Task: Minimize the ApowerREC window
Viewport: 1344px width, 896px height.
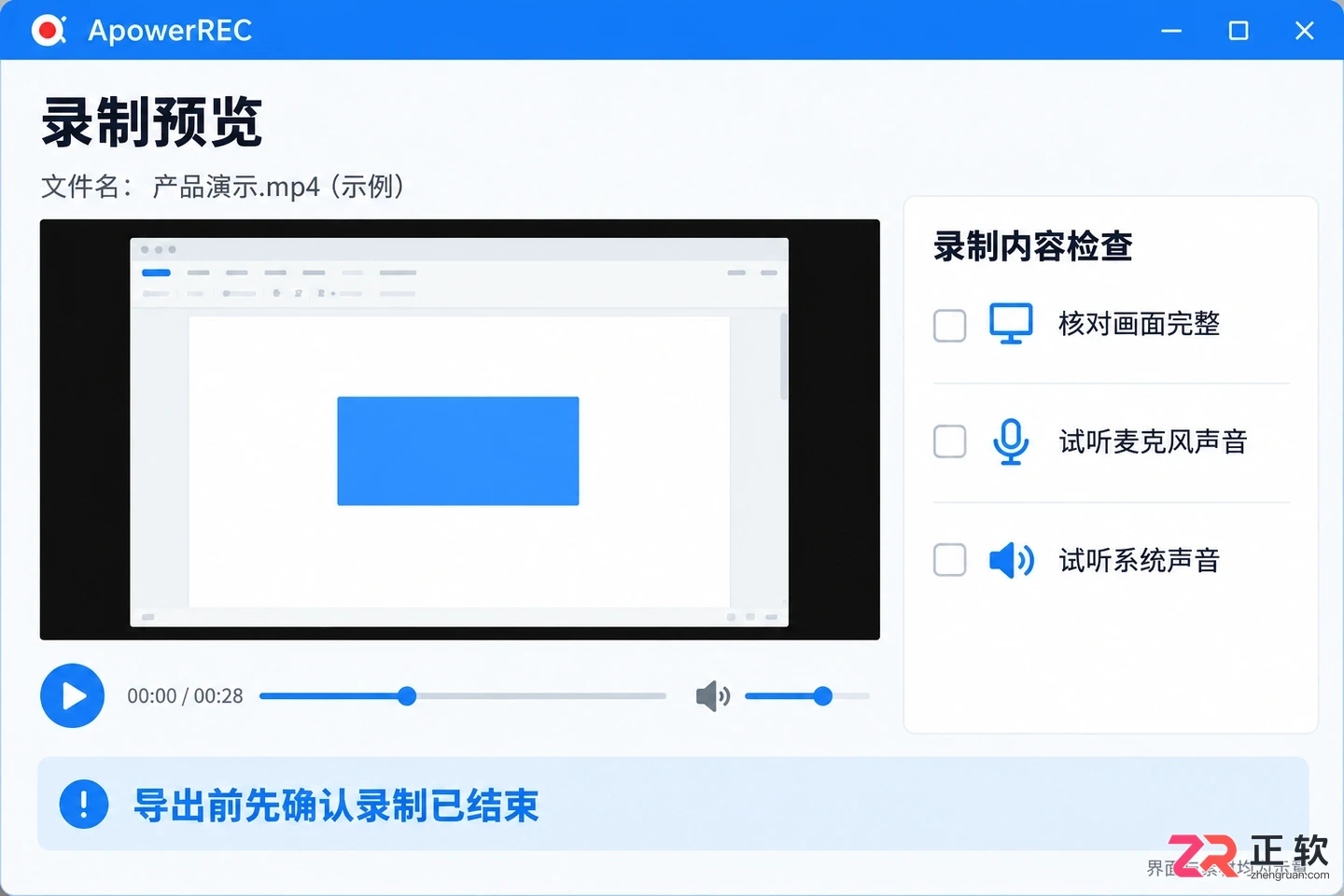Action: tap(1171, 31)
